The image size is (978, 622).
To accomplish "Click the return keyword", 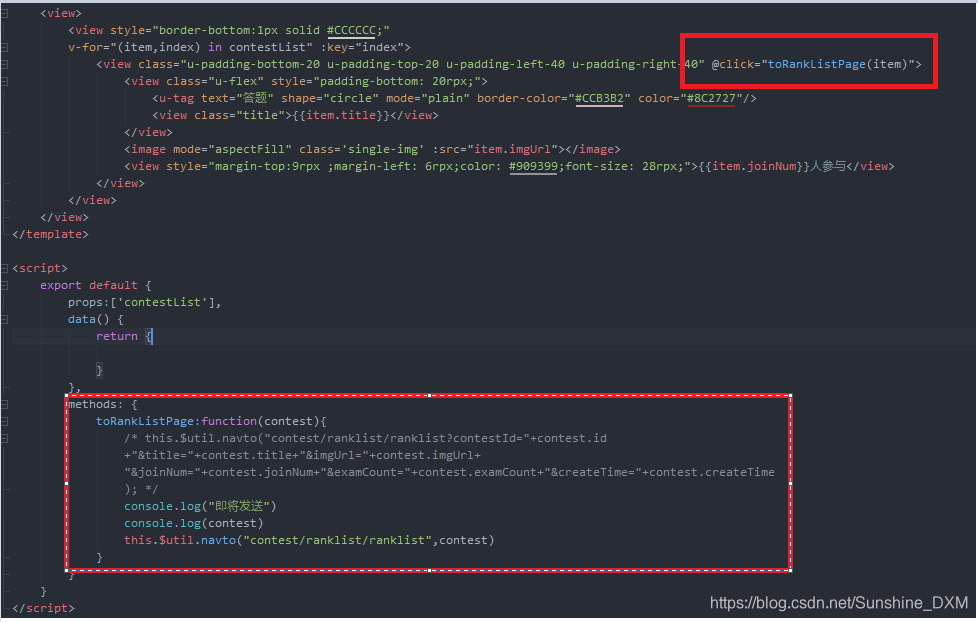I will click(117, 336).
